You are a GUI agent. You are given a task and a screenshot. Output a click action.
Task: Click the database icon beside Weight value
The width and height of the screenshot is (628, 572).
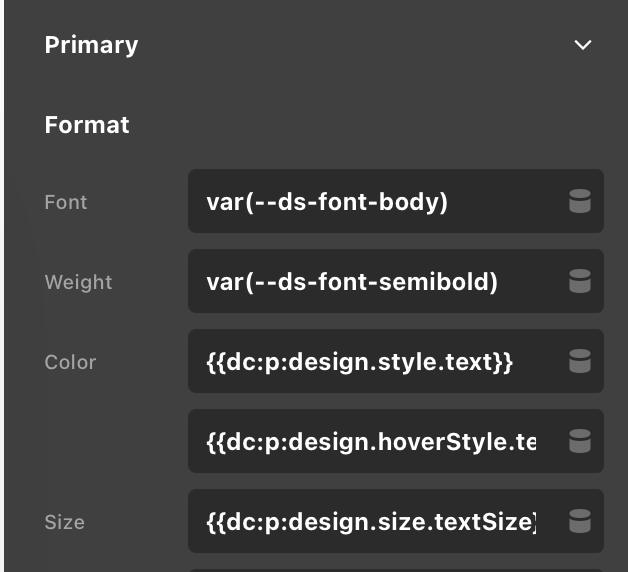tap(579, 282)
